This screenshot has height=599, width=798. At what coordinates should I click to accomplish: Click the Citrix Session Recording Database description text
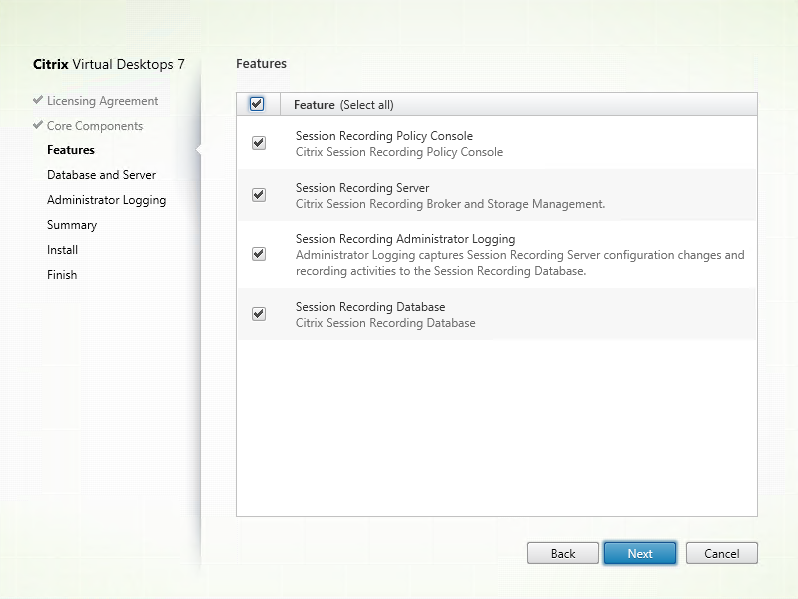pos(385,323)
